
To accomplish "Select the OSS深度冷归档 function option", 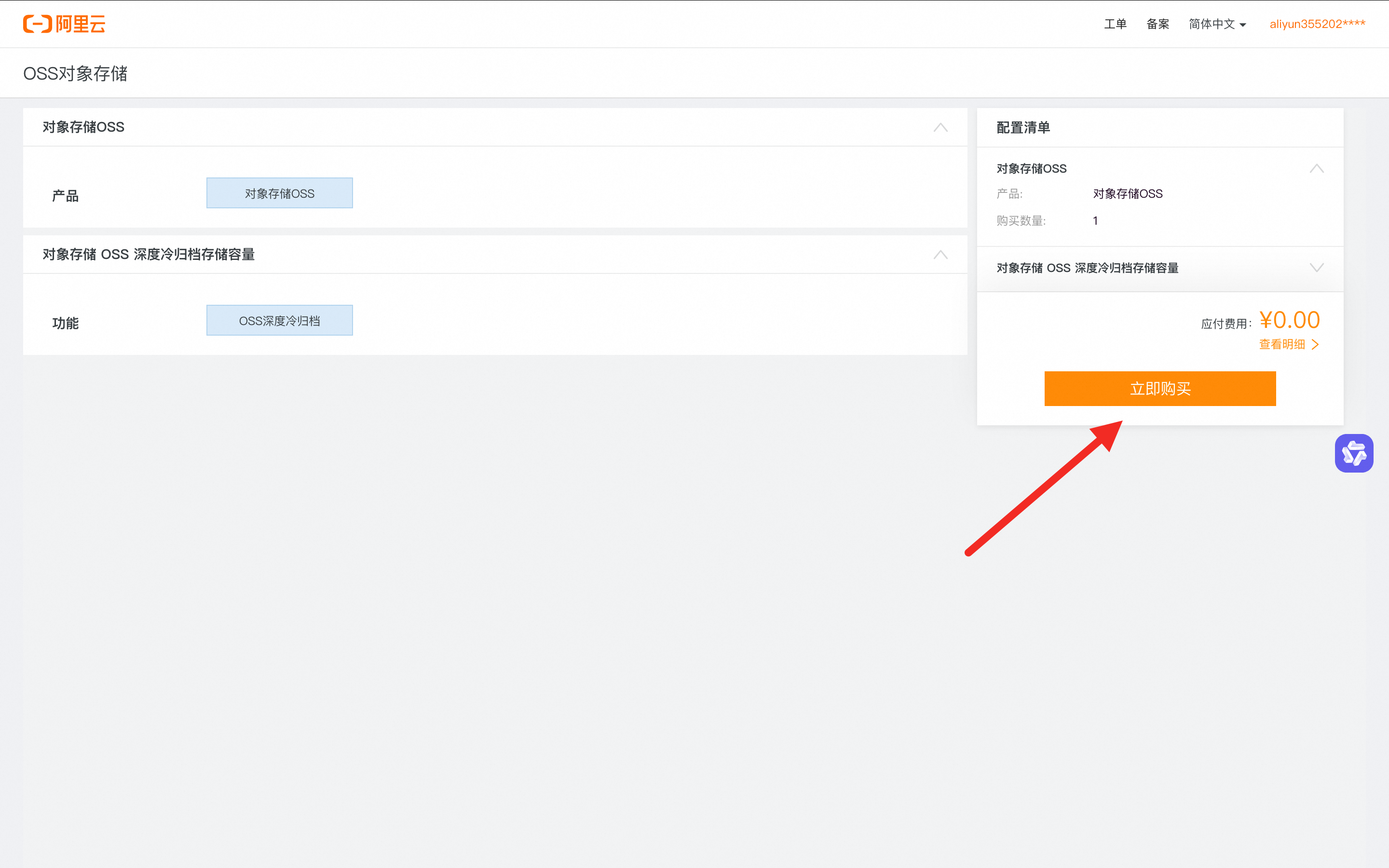I will click(280, 321).
